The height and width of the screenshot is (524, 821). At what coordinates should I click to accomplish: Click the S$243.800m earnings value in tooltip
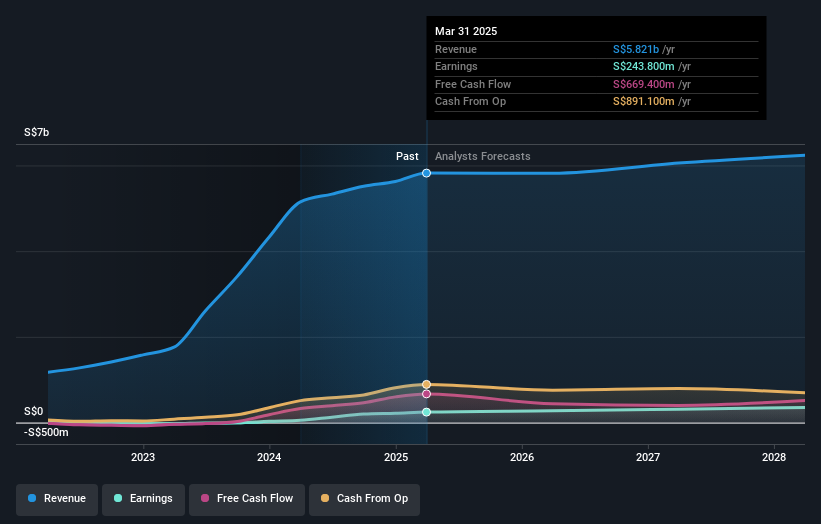[644, 66]
